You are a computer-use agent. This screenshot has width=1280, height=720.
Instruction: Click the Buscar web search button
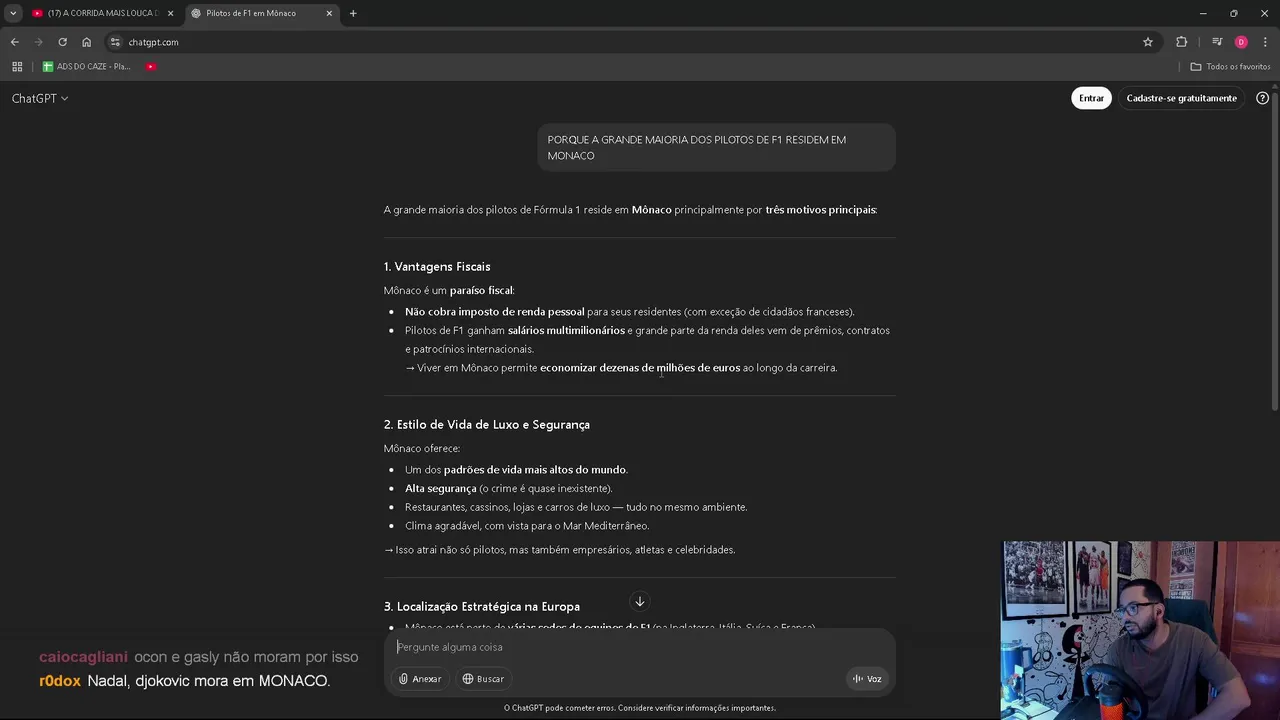point(483,679)
